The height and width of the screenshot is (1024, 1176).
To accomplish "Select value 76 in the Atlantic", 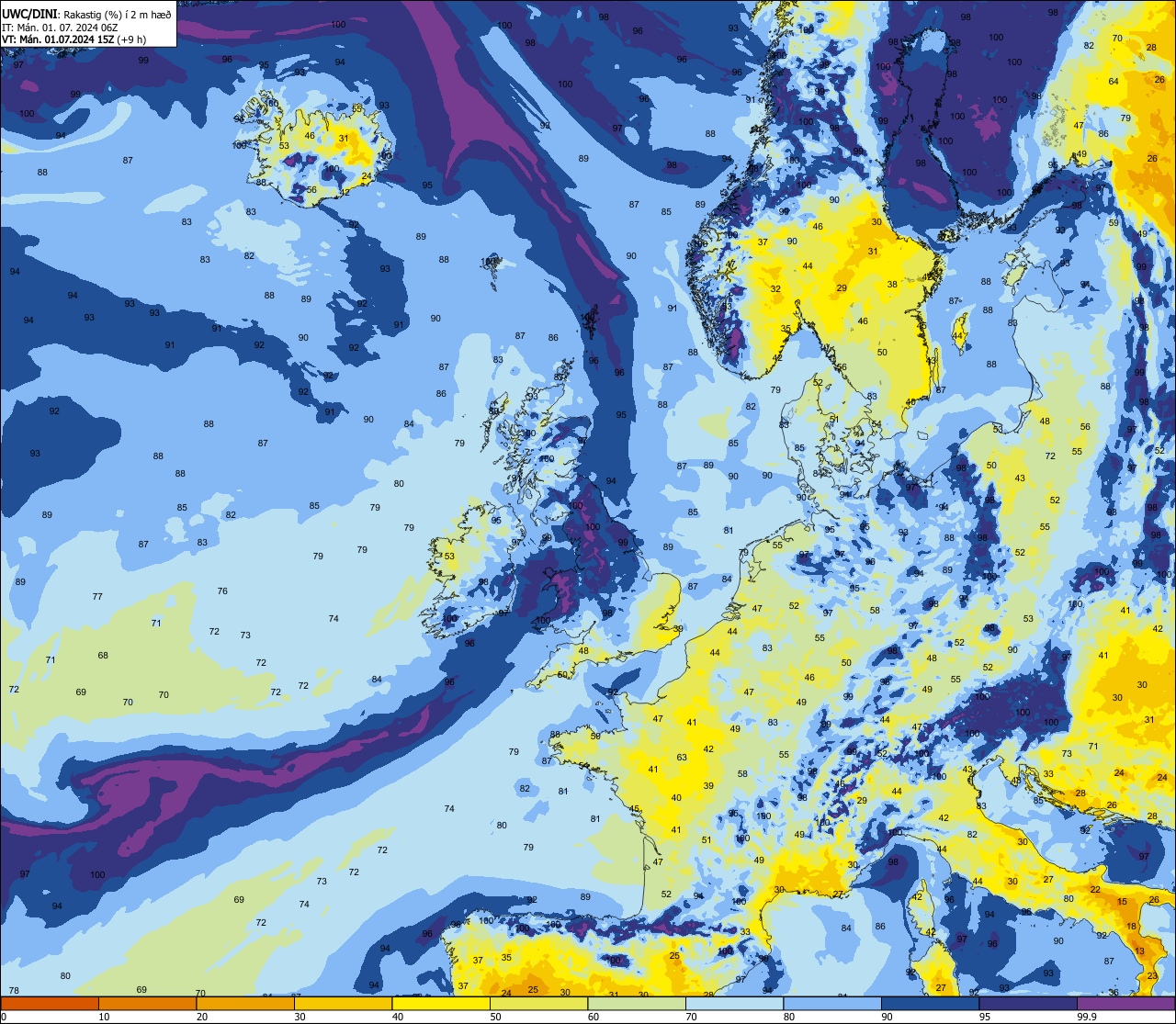I will tap(222, 591).
